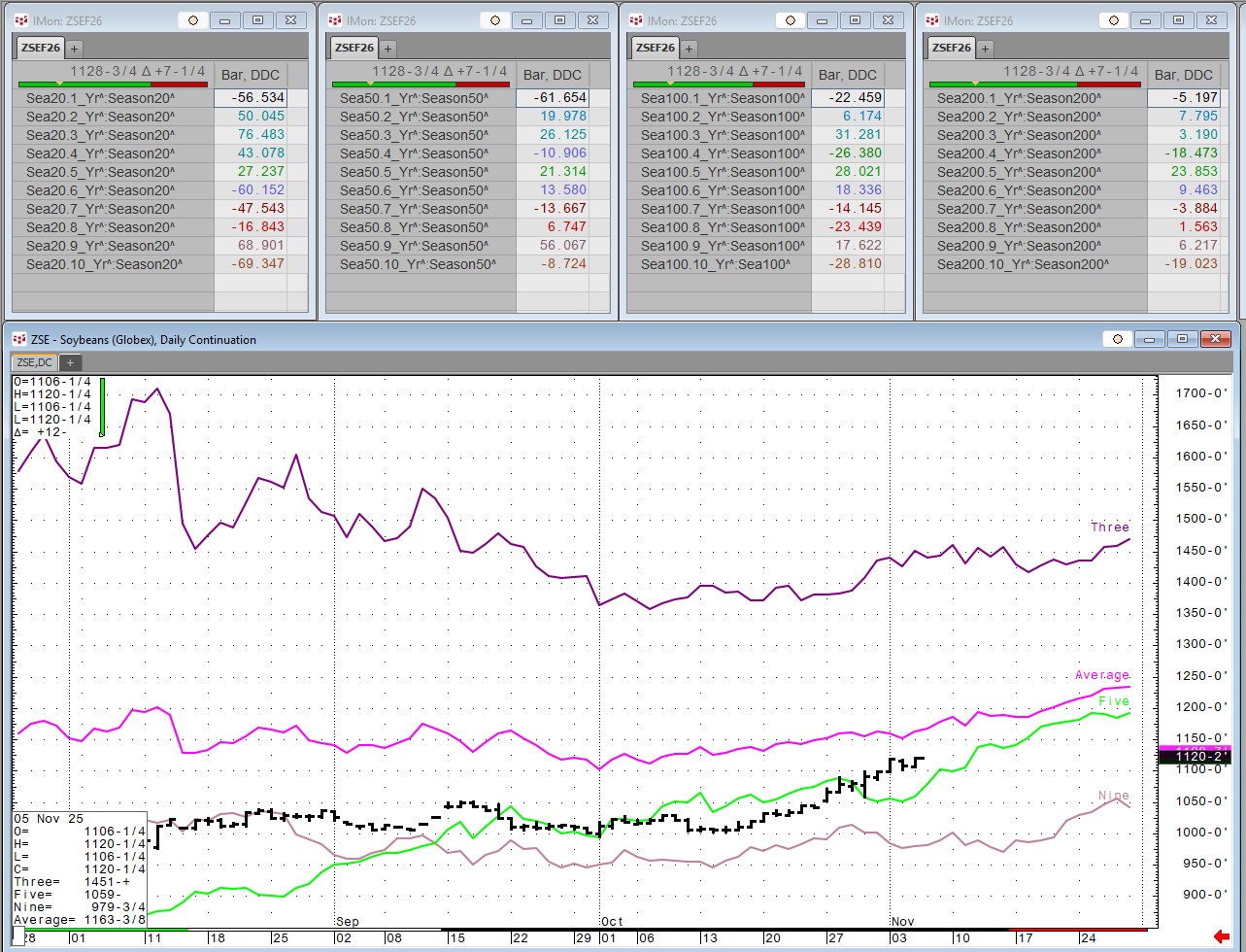The width and height of the screenshot is (1246, 952).
Task: Select ZSEF26 tab in the Season20 monitor window
Action: (40, 48)
